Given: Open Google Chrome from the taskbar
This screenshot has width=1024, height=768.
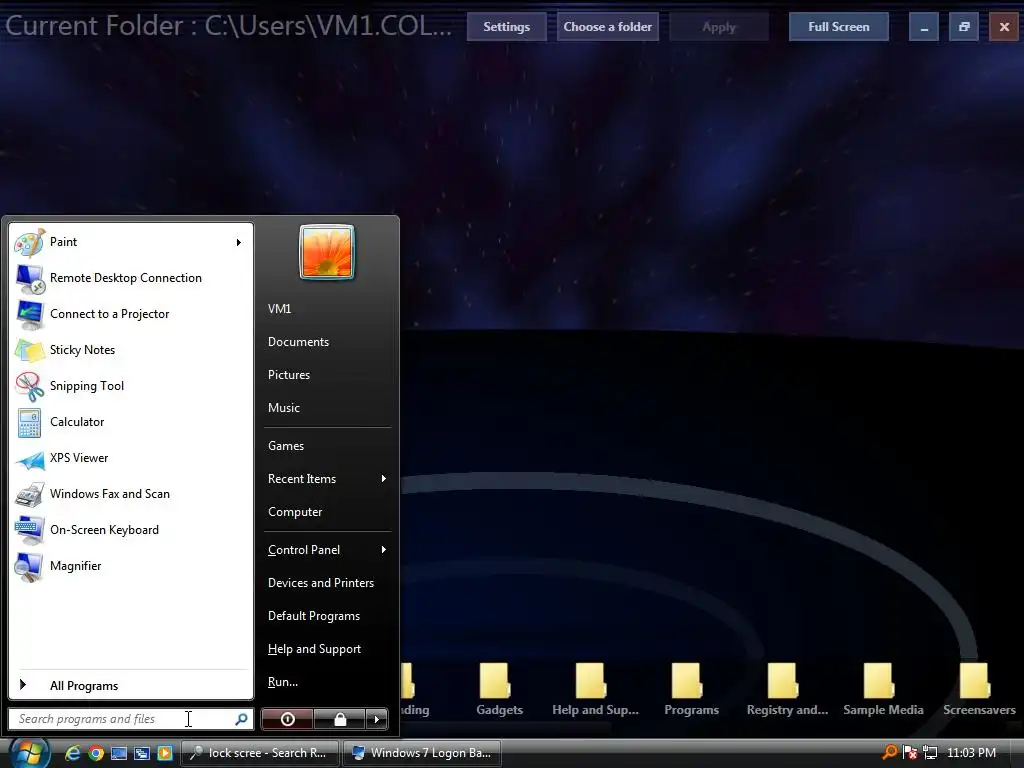Looking at the screenshot, I should [x=96, y=753].
